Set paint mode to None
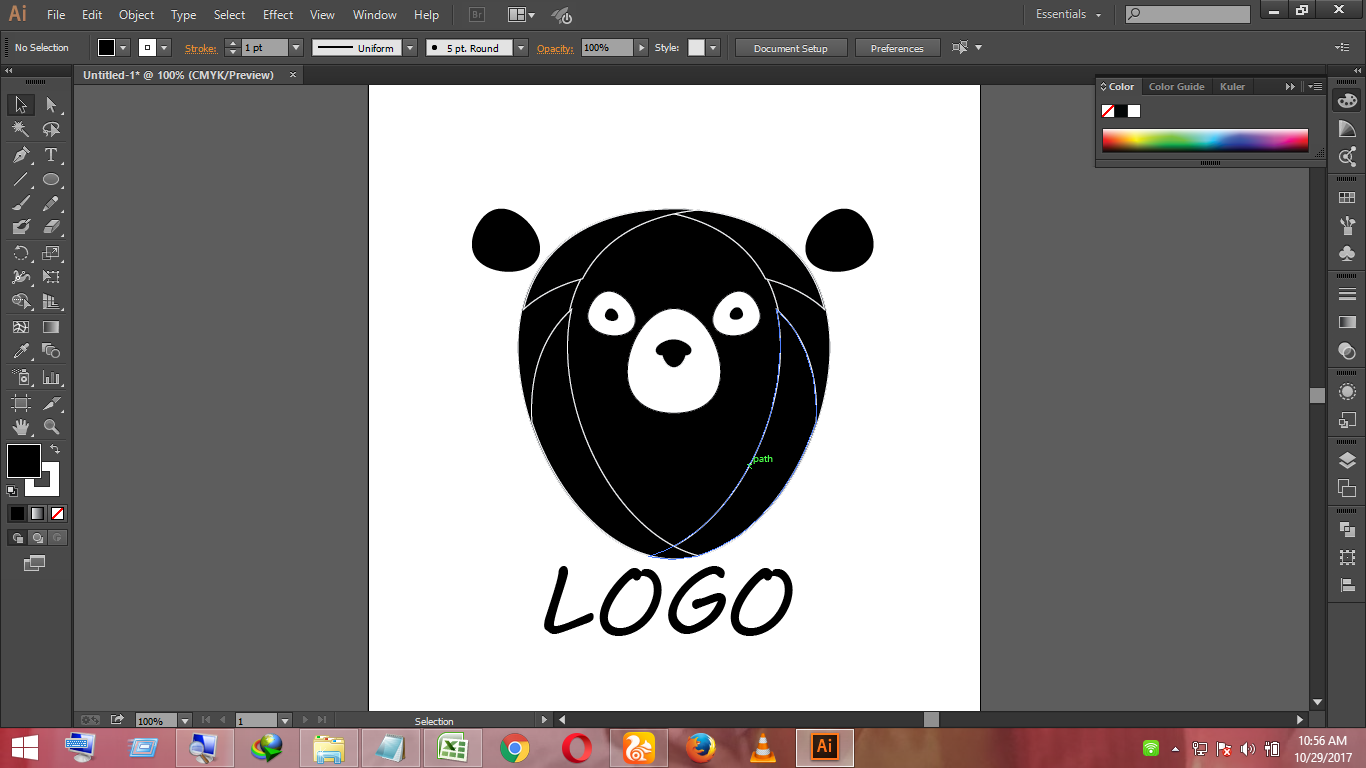Screen dimensions: 1366x768 pos(57,513)
